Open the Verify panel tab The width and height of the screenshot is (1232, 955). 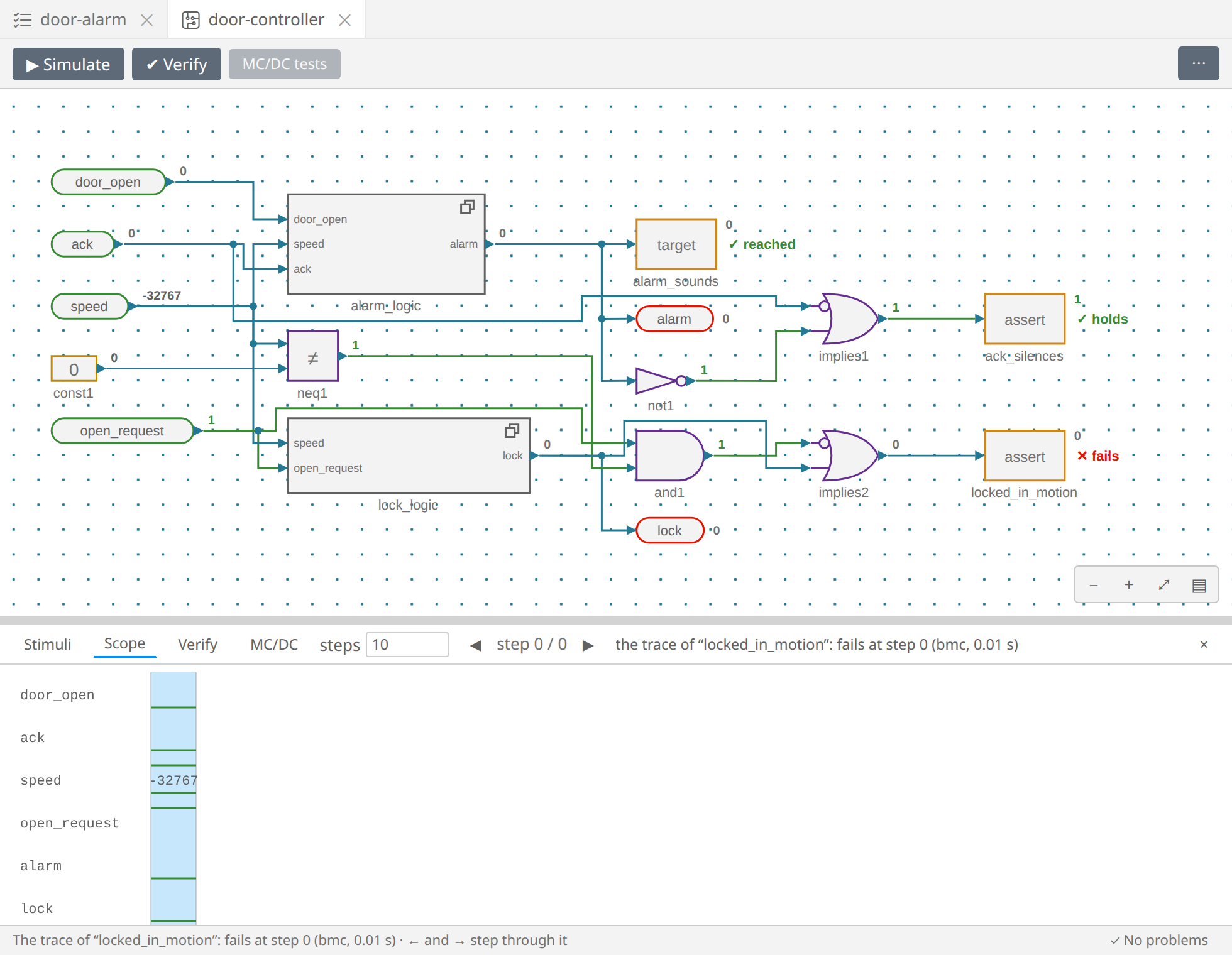tap(197, 644)
